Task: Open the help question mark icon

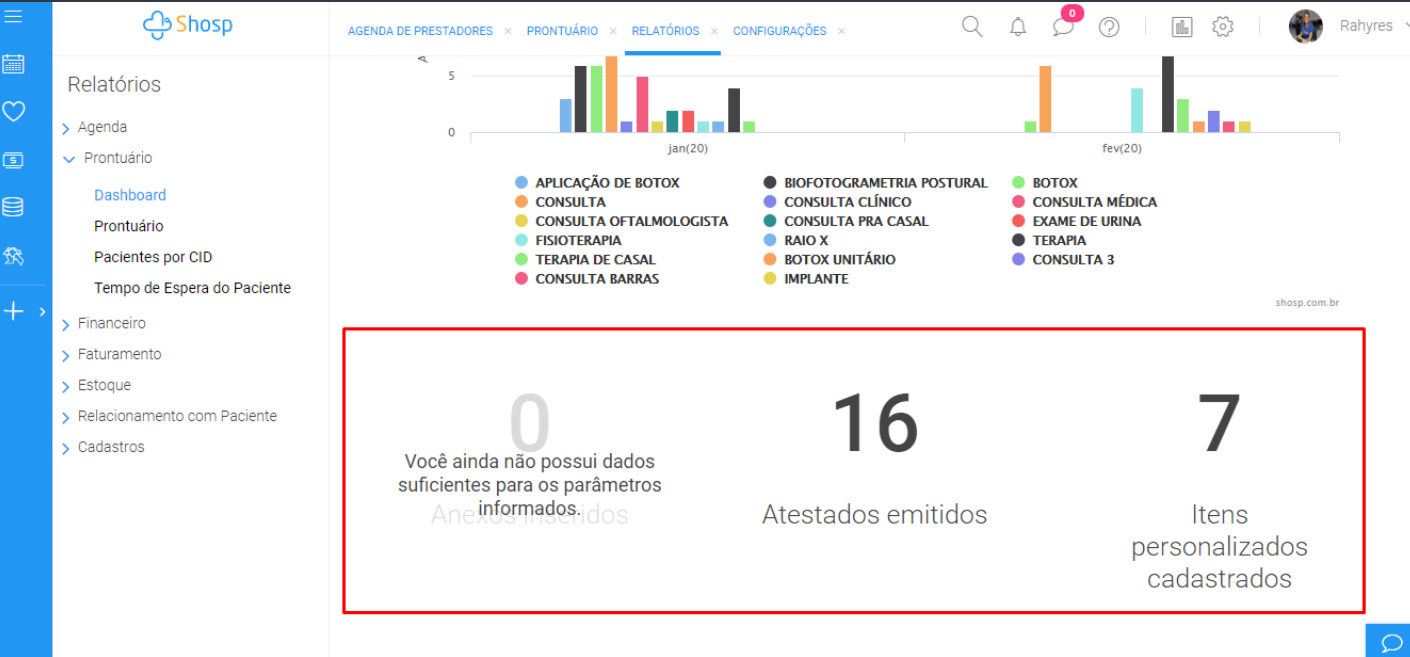Action: point(1109,27)
